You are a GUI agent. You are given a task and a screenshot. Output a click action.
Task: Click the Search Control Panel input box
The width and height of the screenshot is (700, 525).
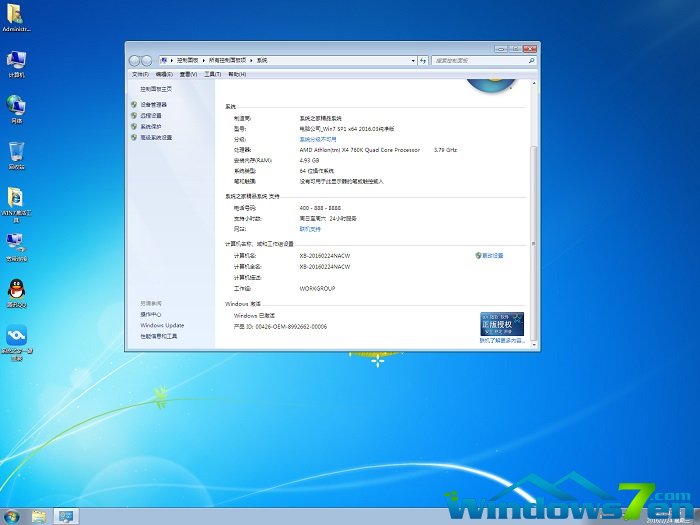pyautogui.click(x=480, y=61)
